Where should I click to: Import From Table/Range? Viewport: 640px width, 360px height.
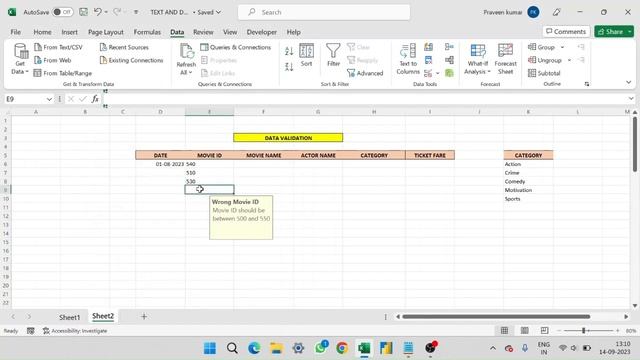tap(63, 73)
